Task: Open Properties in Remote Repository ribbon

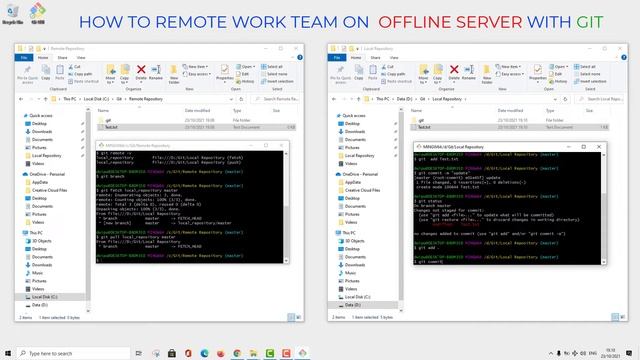Action: [224, 73]
